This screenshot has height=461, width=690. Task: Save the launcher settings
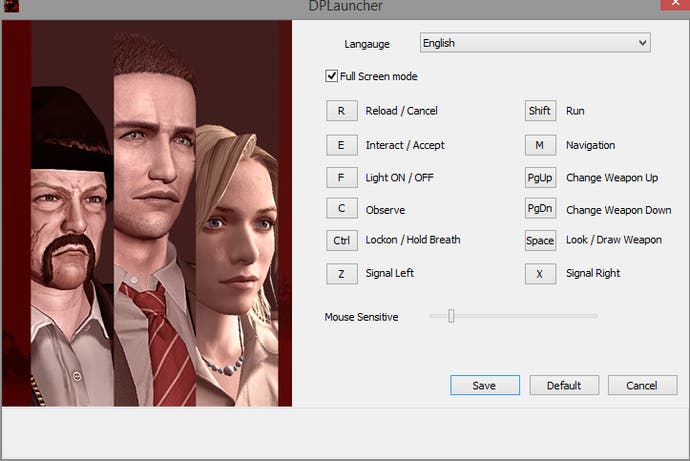pyautogui.click(x=484, y=385)
